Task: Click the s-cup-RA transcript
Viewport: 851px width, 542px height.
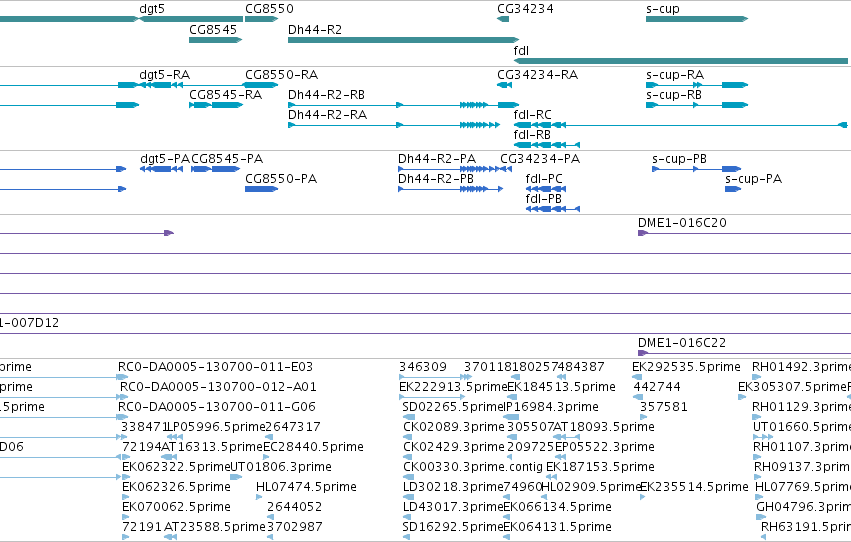Action: click(697, 85)
